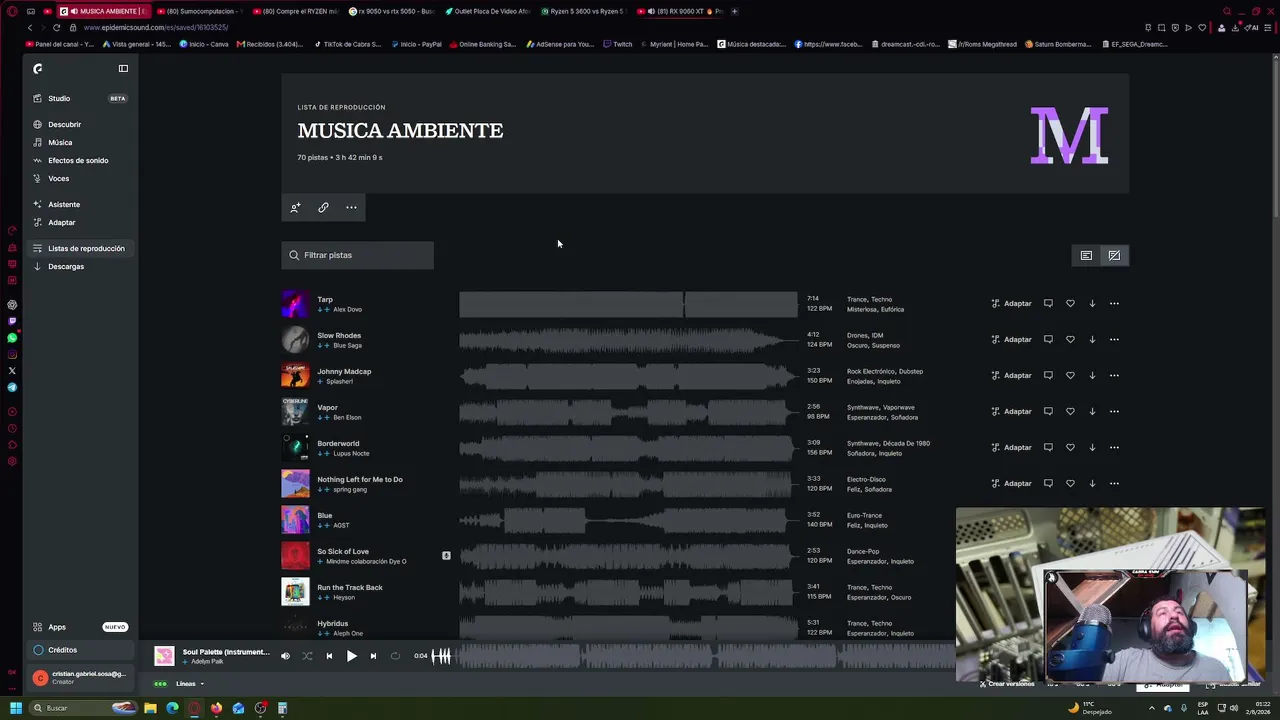This screenshot has height=720, width=1280.
Task: Open more options for Slow Rhodes
Action: [x=1114, y=339]
